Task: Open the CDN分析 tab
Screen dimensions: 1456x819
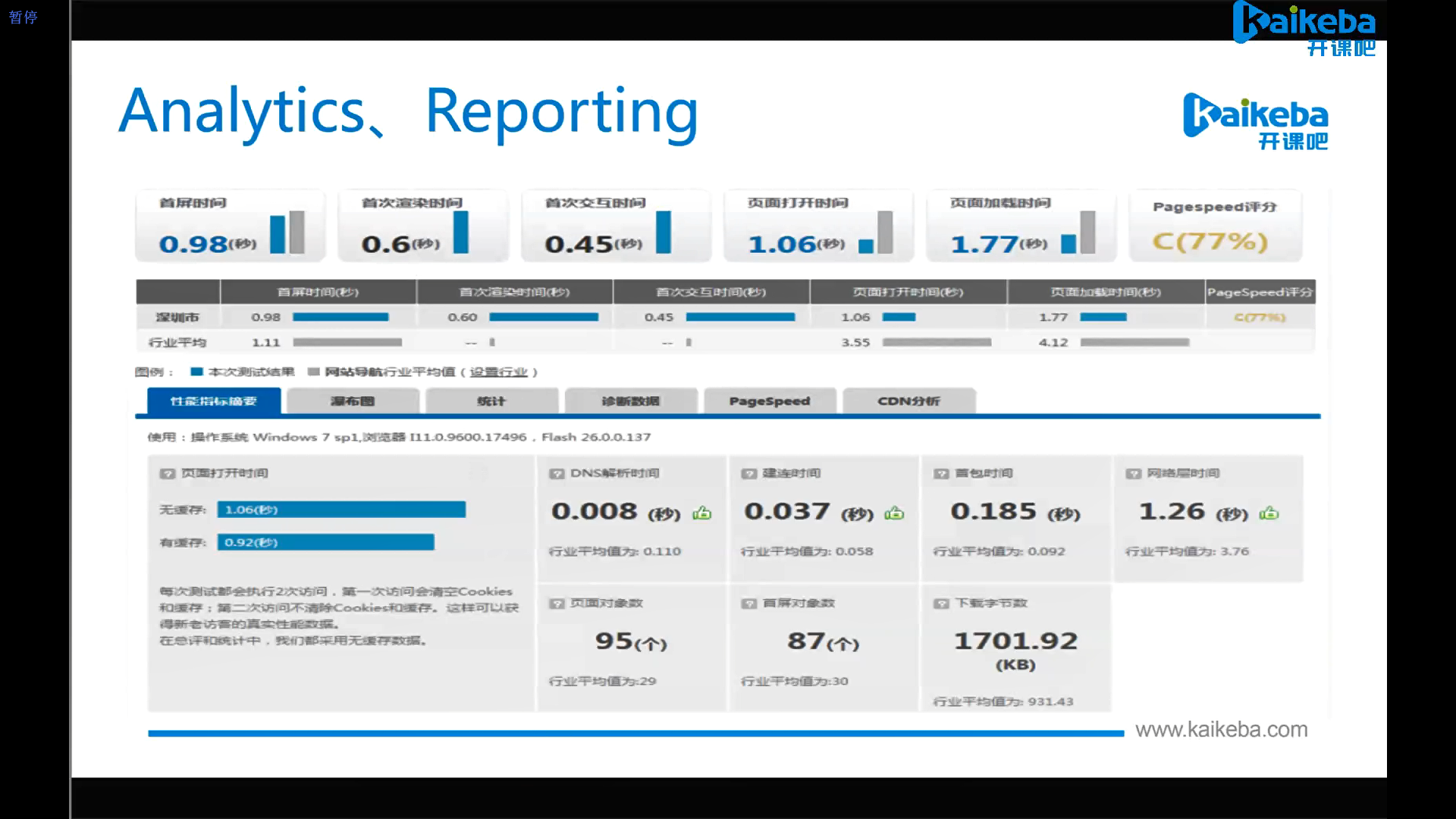Action: [x=908, y=401]
